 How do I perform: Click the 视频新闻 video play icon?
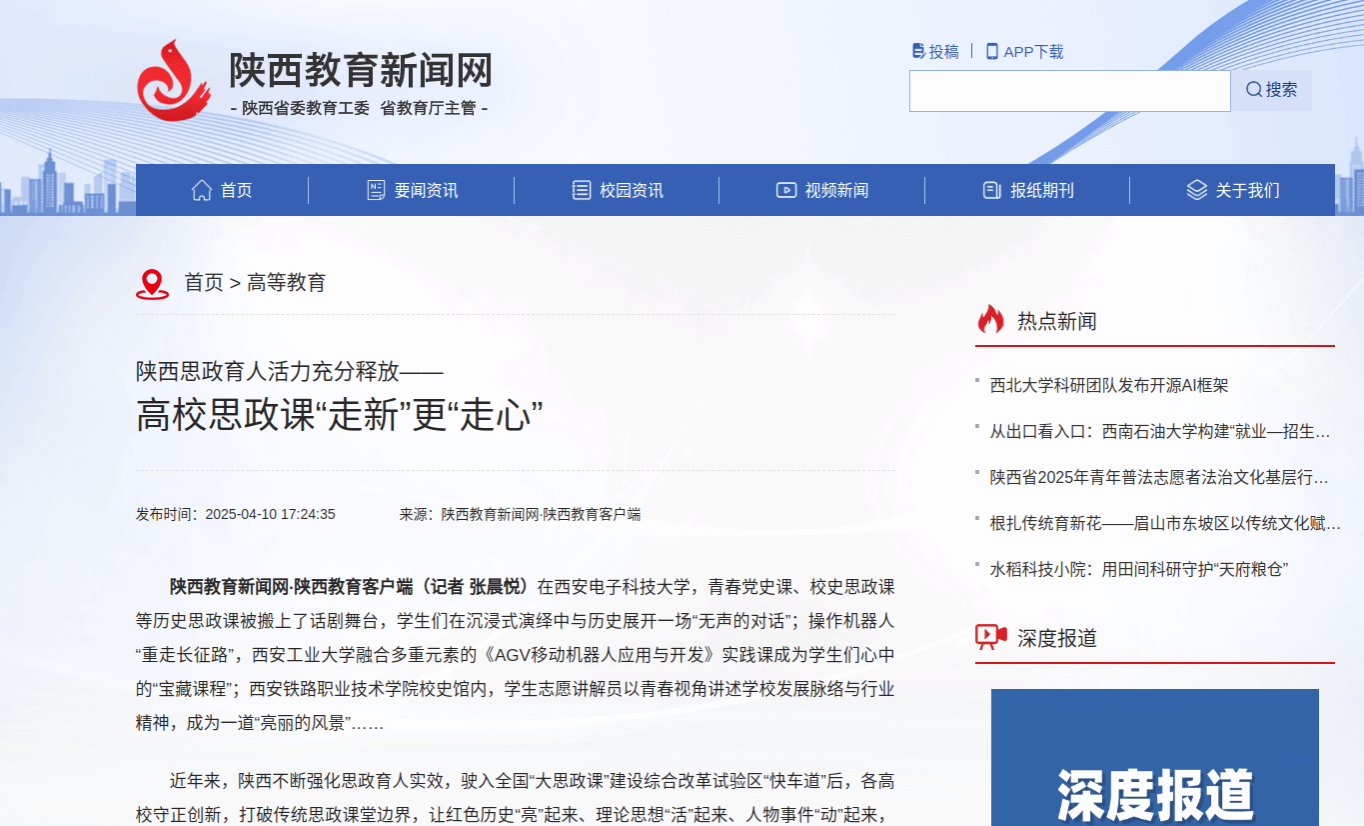[786, 190]
